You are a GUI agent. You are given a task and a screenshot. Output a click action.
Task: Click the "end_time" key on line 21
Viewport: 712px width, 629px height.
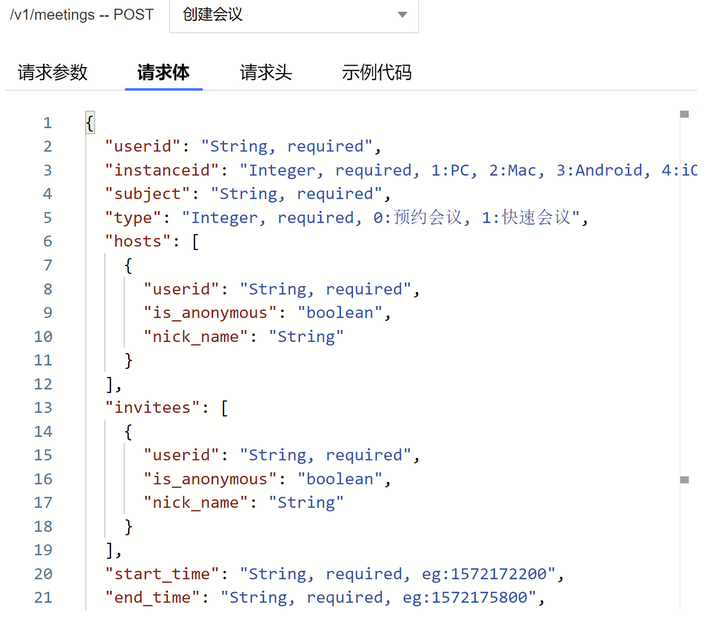coord(153,597)
